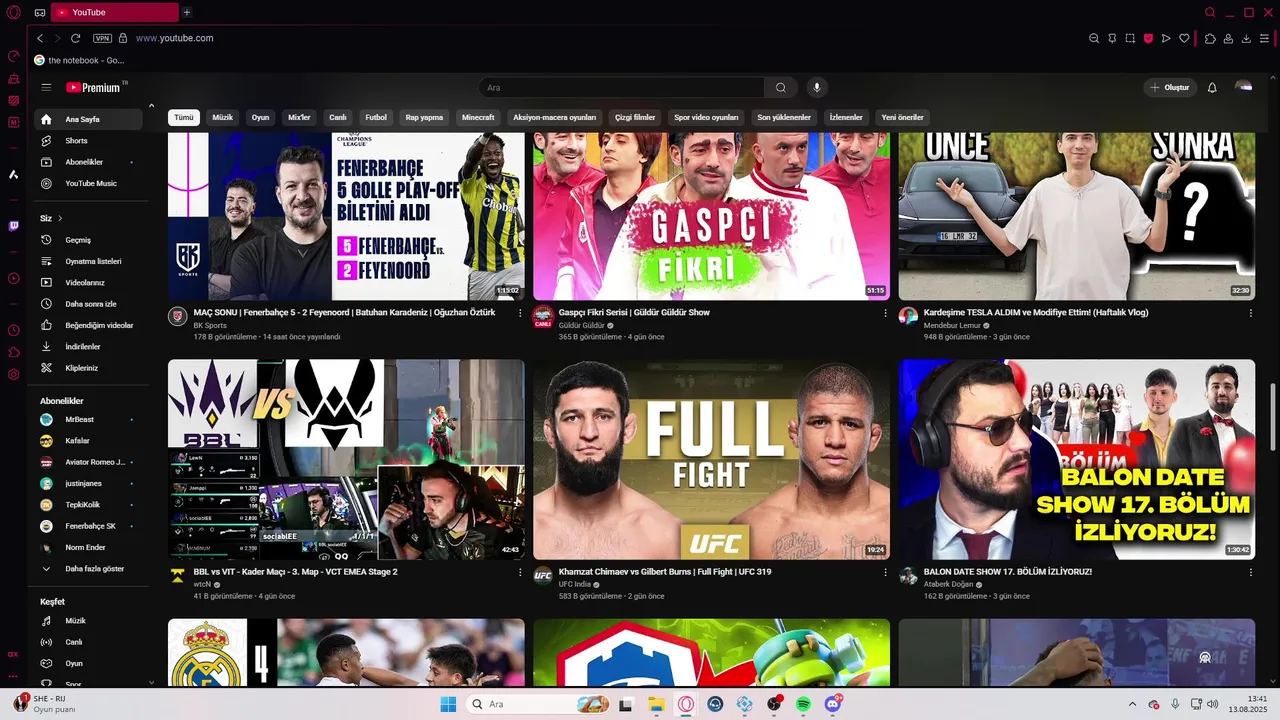Open Canlı under Keşfet

(x=88, y=642)
